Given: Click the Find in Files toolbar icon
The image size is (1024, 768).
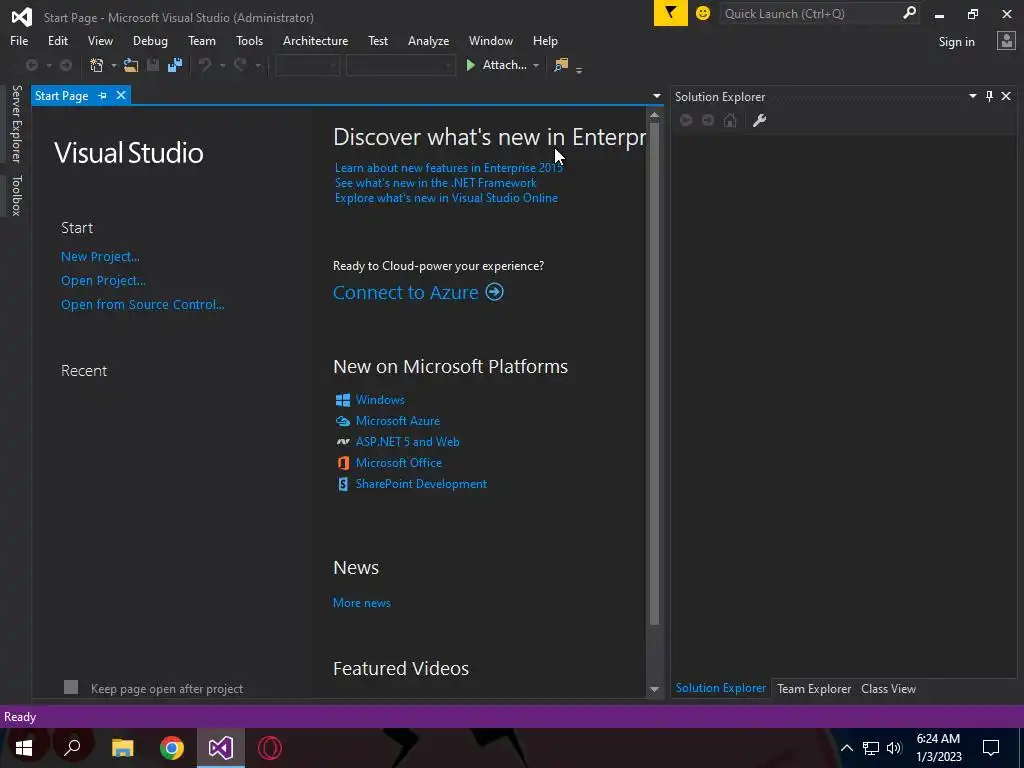Looking at the screenshot, I should (561, 65).
